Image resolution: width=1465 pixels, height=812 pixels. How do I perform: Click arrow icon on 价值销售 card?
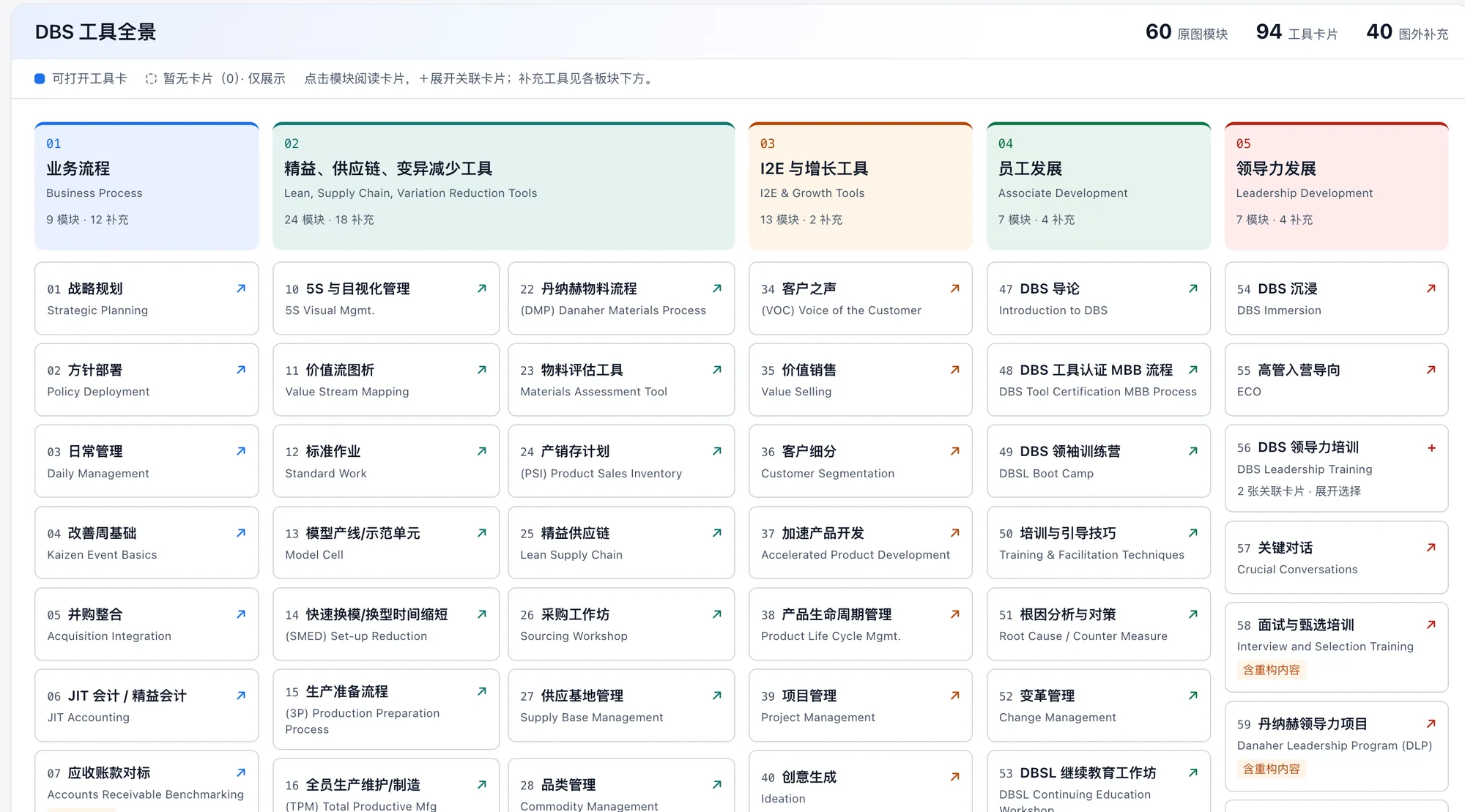click(x=955, y=370)
